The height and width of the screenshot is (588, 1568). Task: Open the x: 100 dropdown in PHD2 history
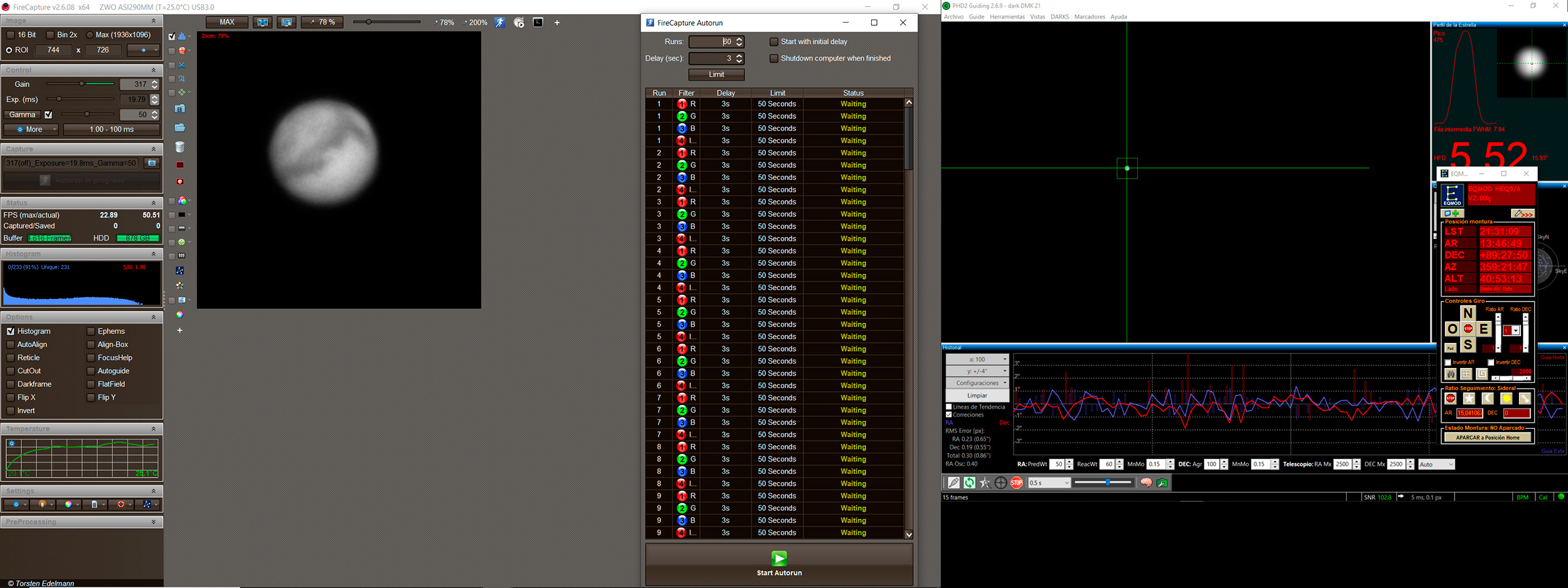pyautogui.click(x=977, y=359)
